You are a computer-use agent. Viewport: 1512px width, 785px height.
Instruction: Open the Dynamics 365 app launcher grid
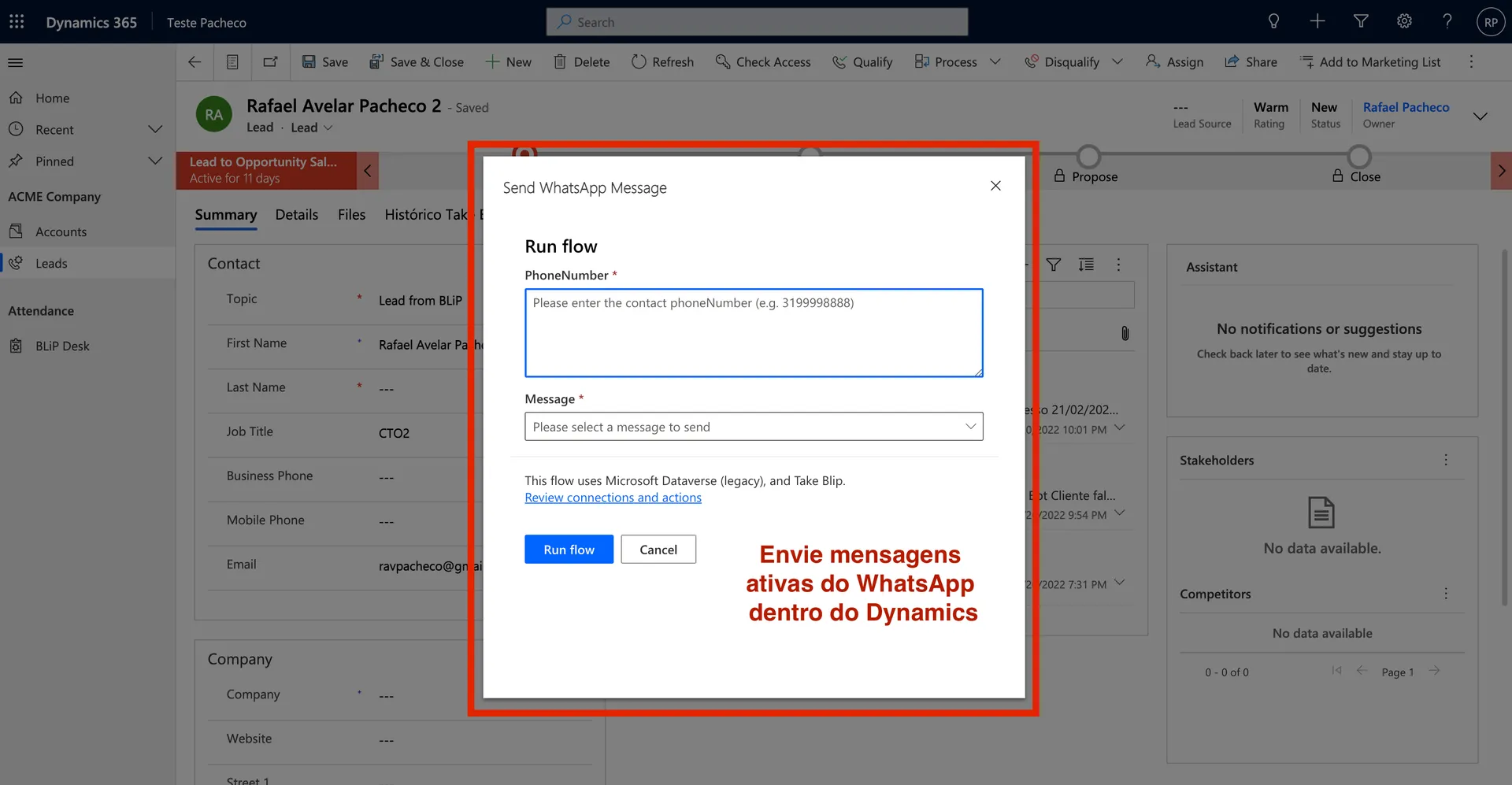coord(17,22)
